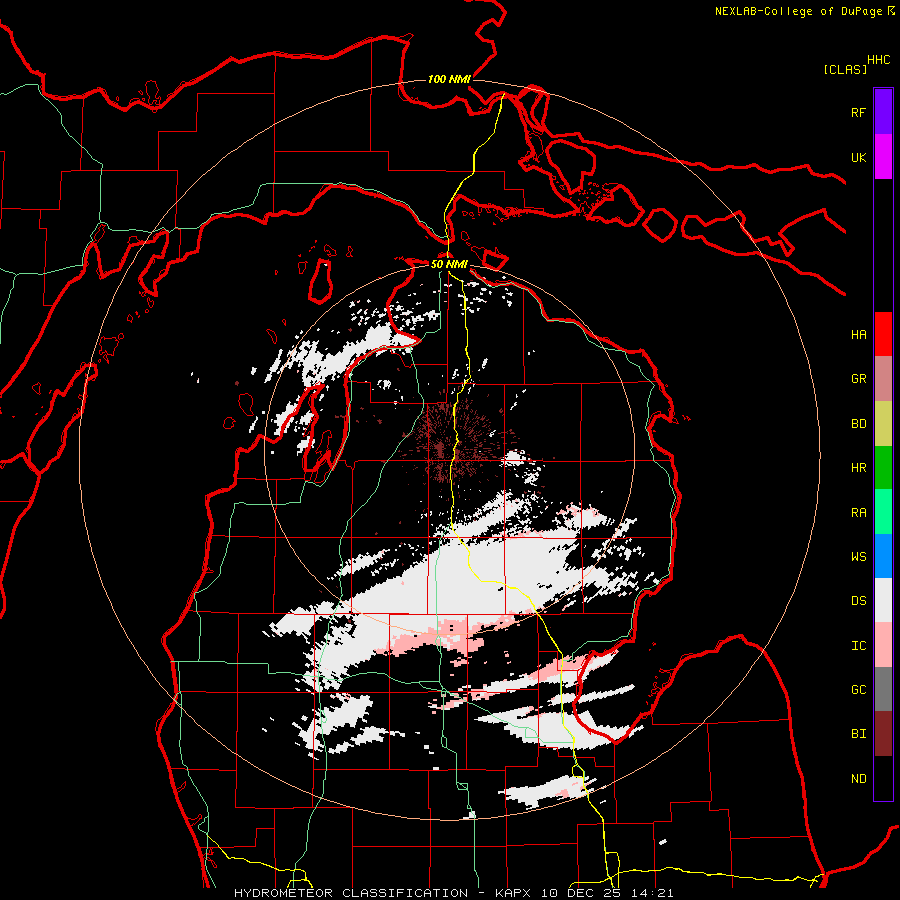The width and height of the screenshot is (900, 900).
Task: Click the "BI" legend label
Action: (x=858, y=734)
